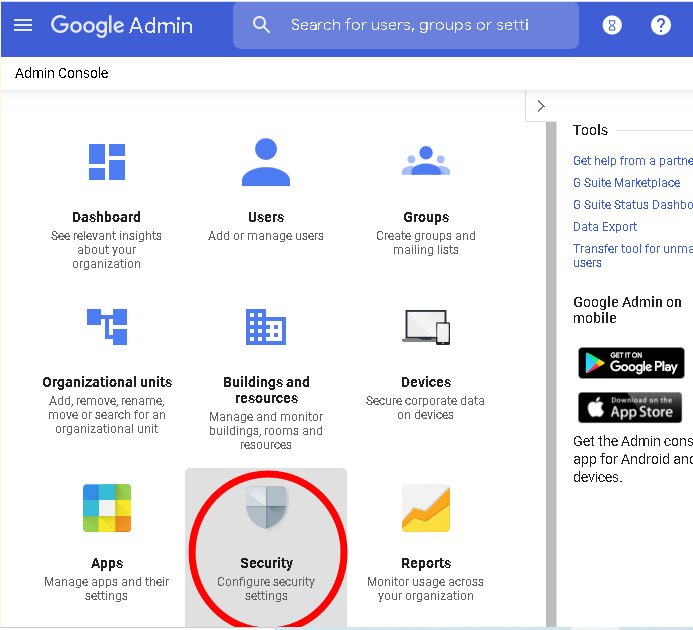Open Transfer tool for unmanaged users link
Screen dimensions: 693x630
(x=633, y=256)
